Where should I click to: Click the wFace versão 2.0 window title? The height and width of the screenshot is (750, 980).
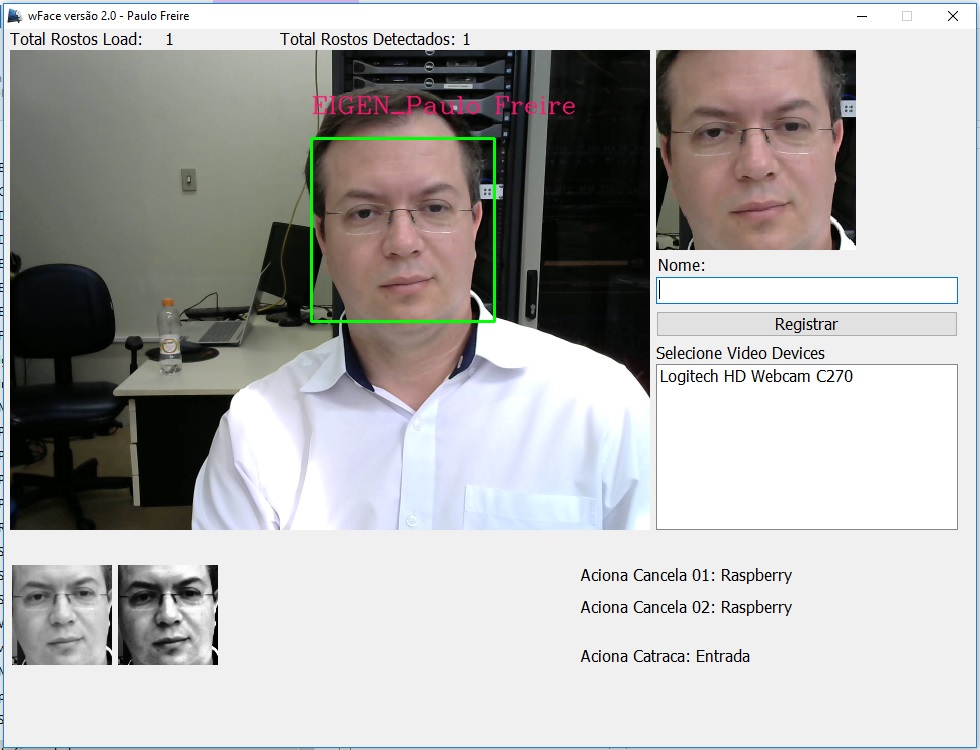(x=109, y=16)
